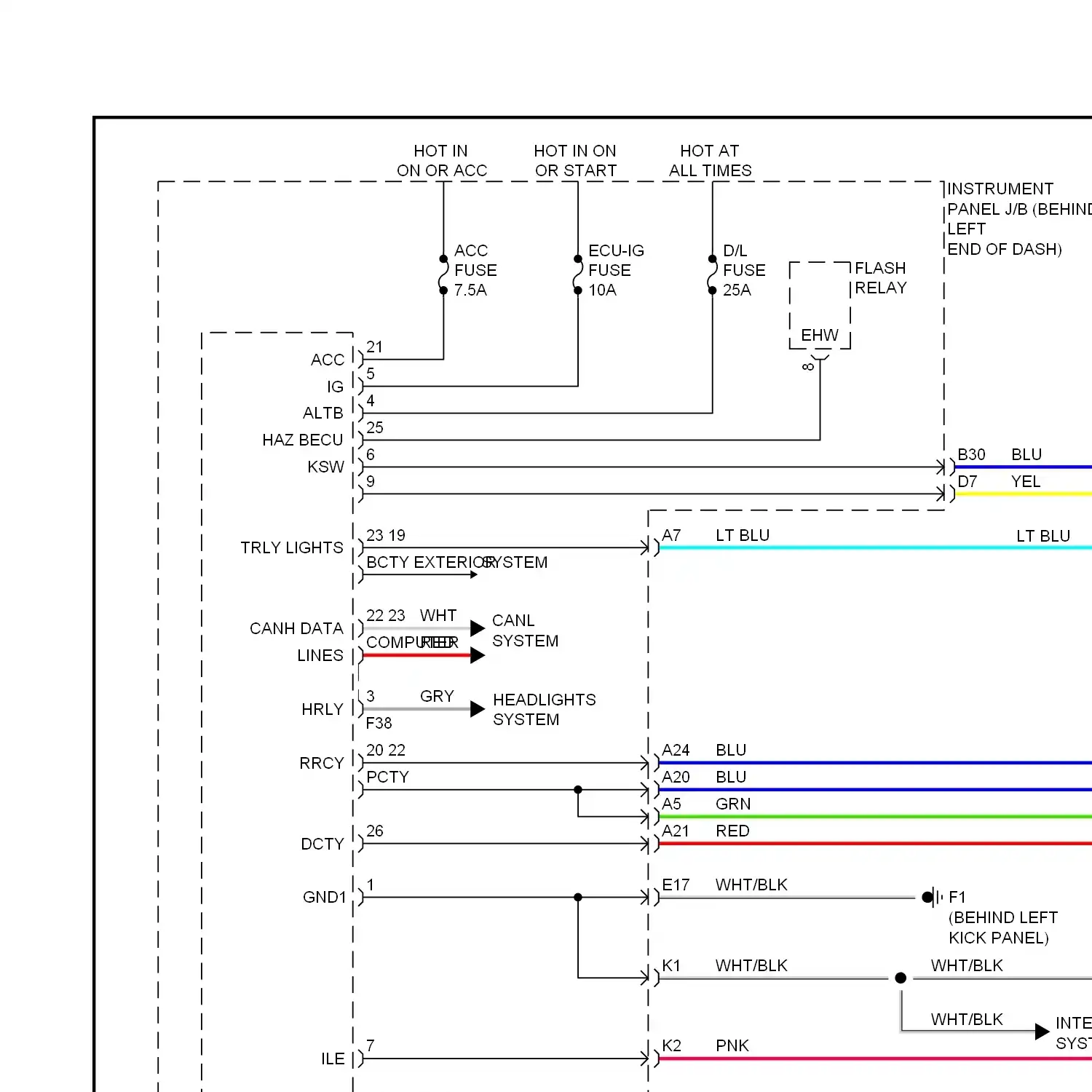Click the HOT IN ON OR ACC heading
1092x1092 pixels.
pyautogui.click(x=442, y=161)
